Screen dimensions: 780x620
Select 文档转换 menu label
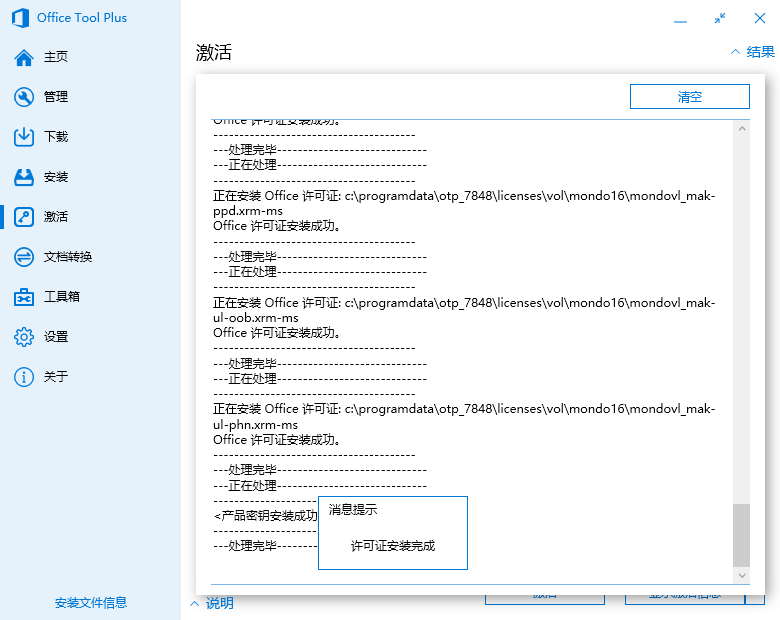point(68,257)
